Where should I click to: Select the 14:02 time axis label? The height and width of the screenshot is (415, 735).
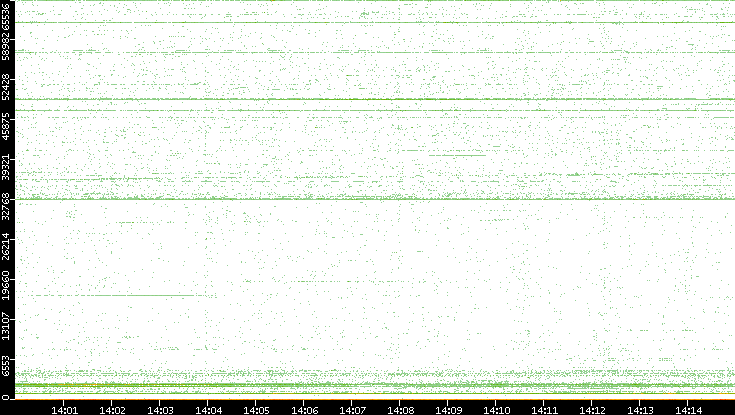[x=112, y=410]
